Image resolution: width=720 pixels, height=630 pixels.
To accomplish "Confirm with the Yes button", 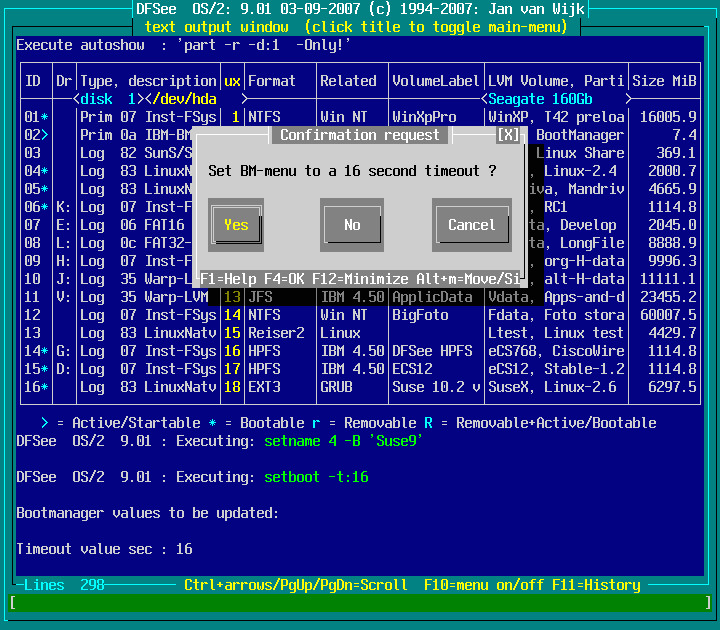I will pos(236,225).
